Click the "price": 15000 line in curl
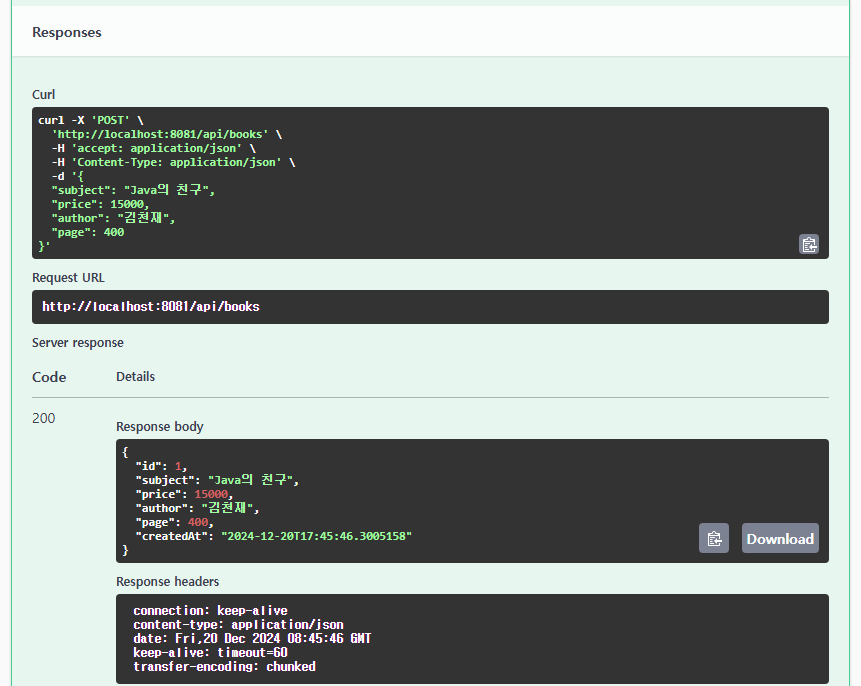 [100, 204]
